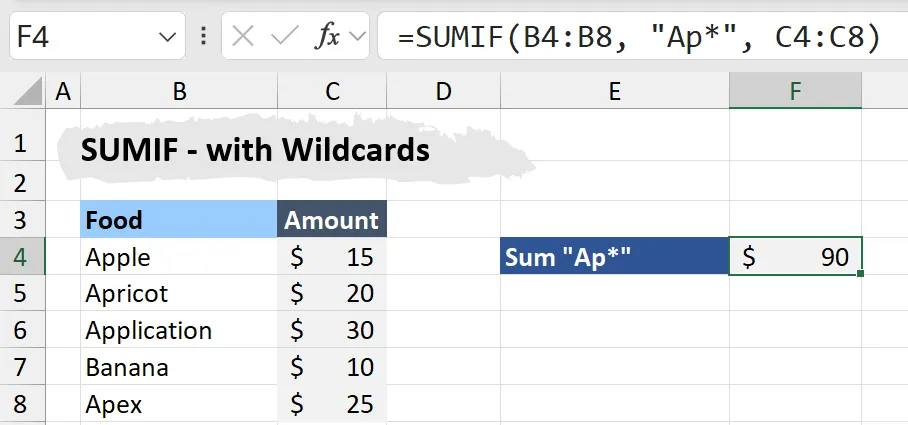The image size is (908, 425).
Task: Click the Food header cell
Action: pyautogui.click(x=179, y=220)
